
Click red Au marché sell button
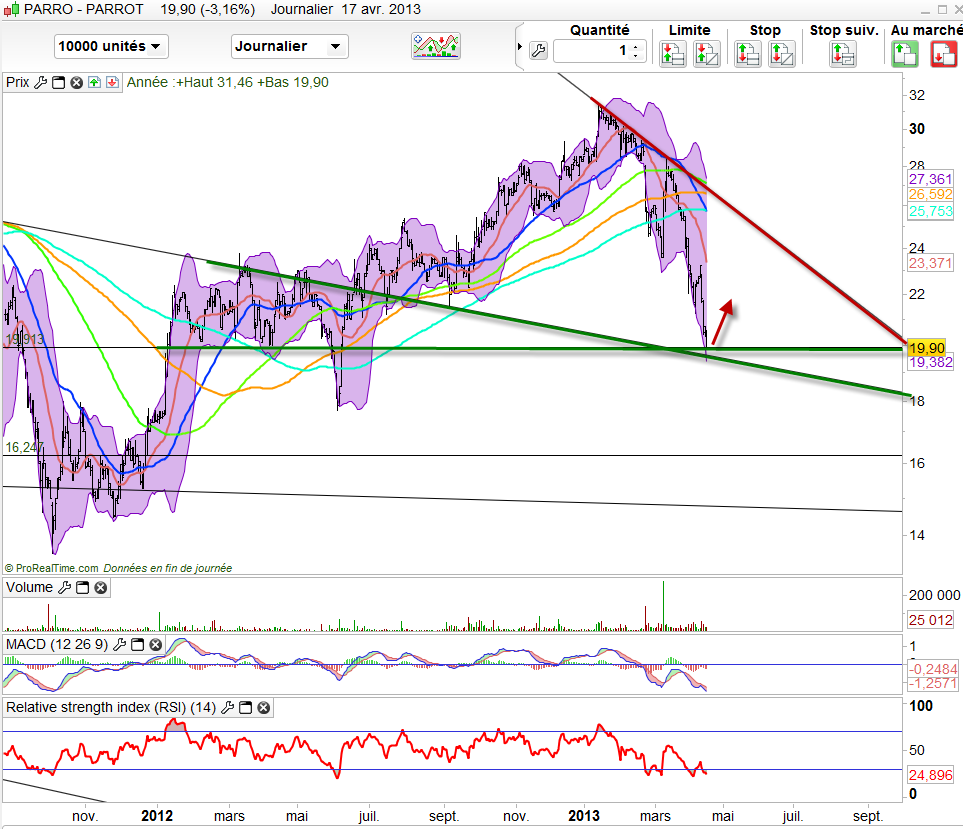point(943,54)
